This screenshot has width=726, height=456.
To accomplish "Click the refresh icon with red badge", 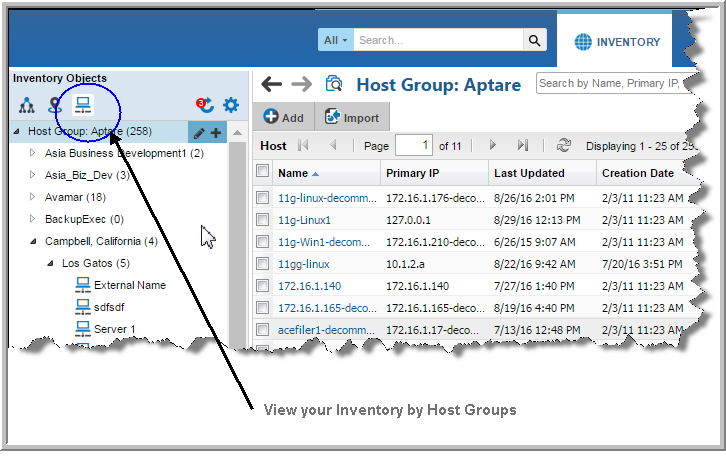I will [204, 104].
